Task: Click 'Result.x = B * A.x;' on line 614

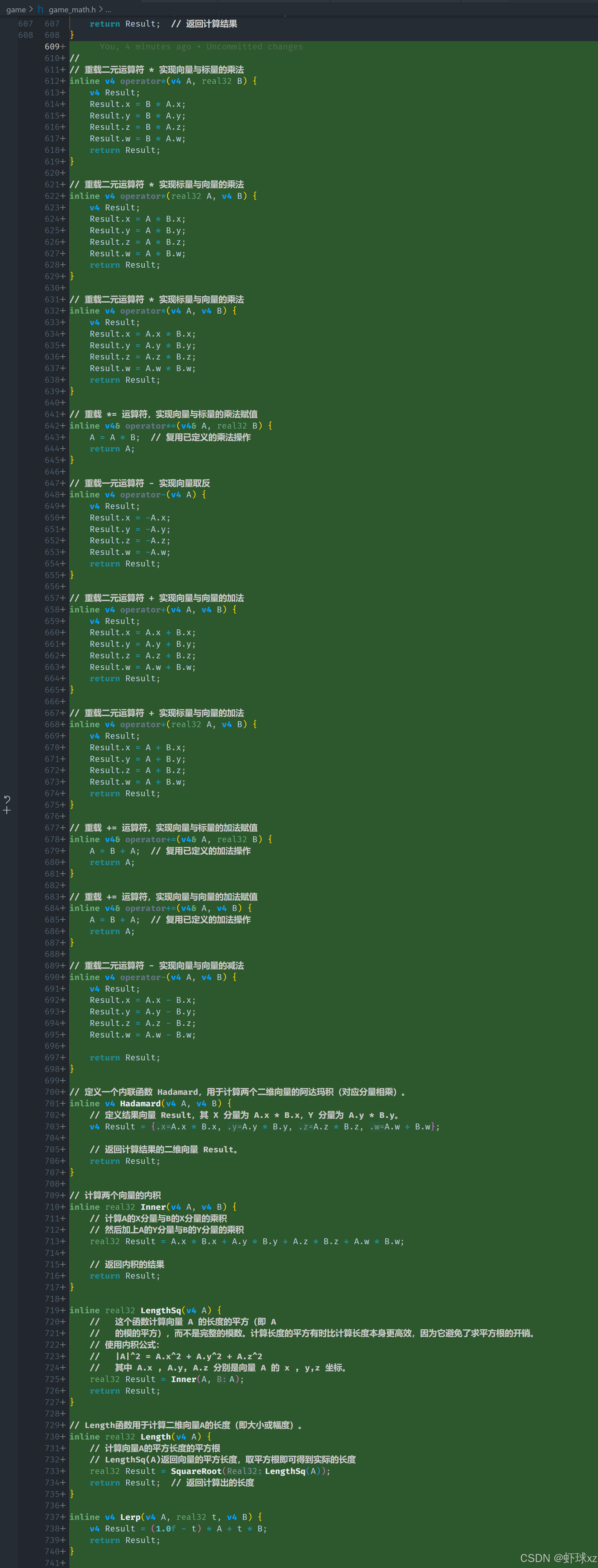Action: pos(138,104)
